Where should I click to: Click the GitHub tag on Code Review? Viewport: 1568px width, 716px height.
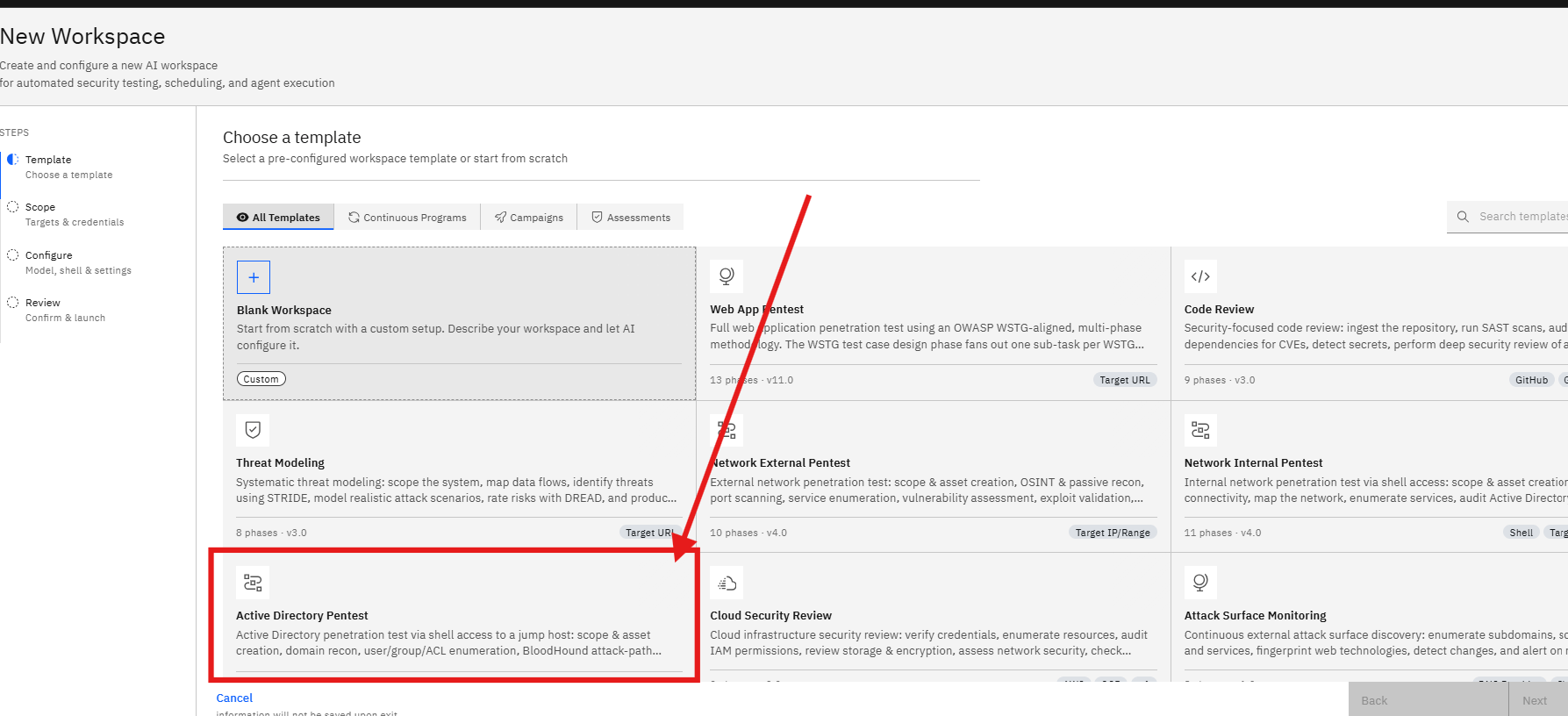click(1531, 380)
